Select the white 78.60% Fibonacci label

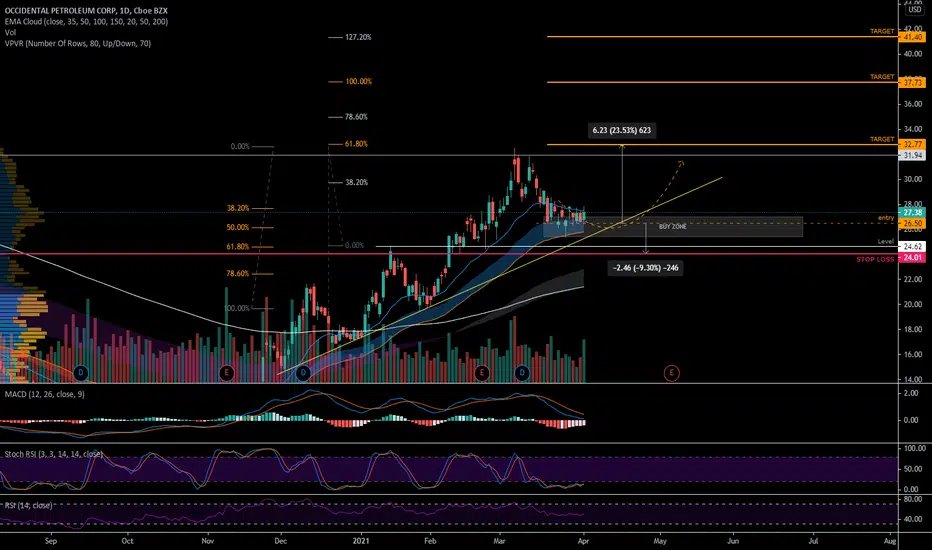(356, 117)
